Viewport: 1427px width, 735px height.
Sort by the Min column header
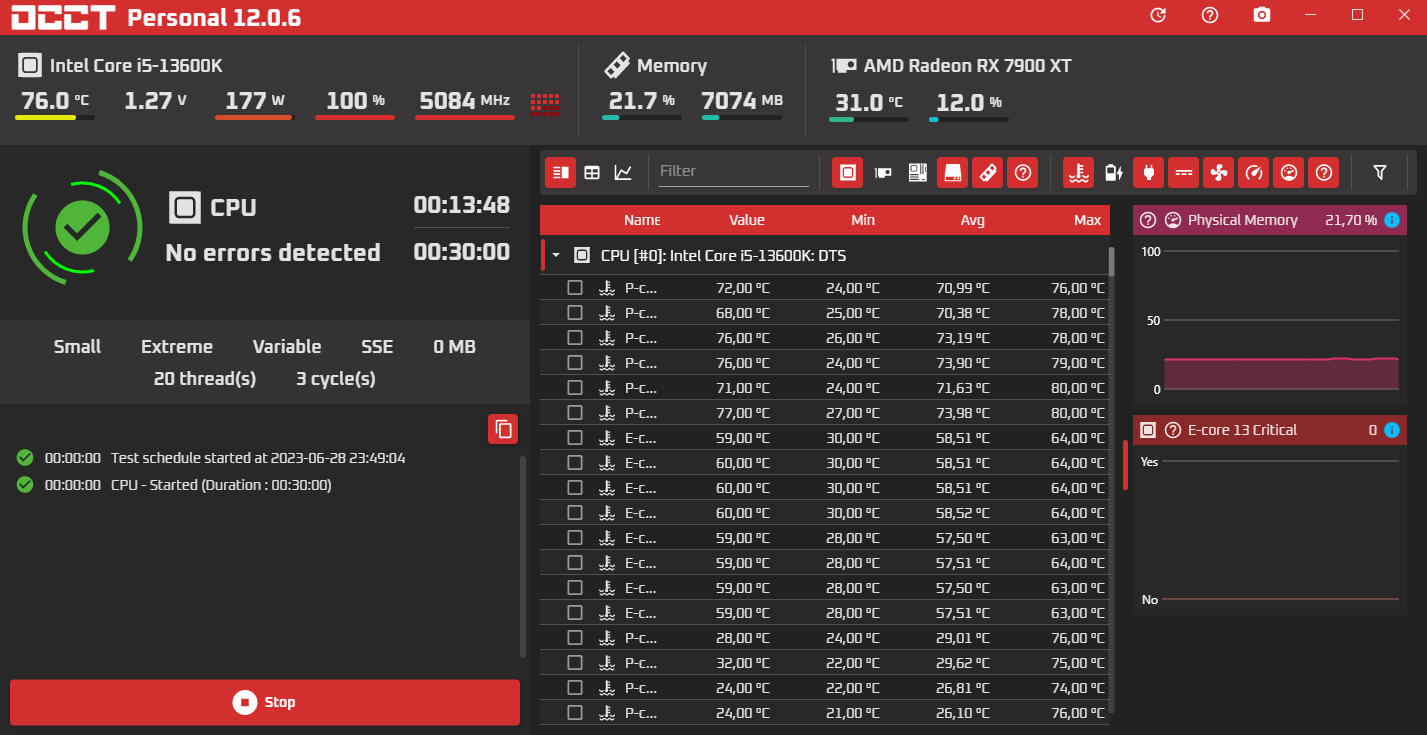point(863,220)
